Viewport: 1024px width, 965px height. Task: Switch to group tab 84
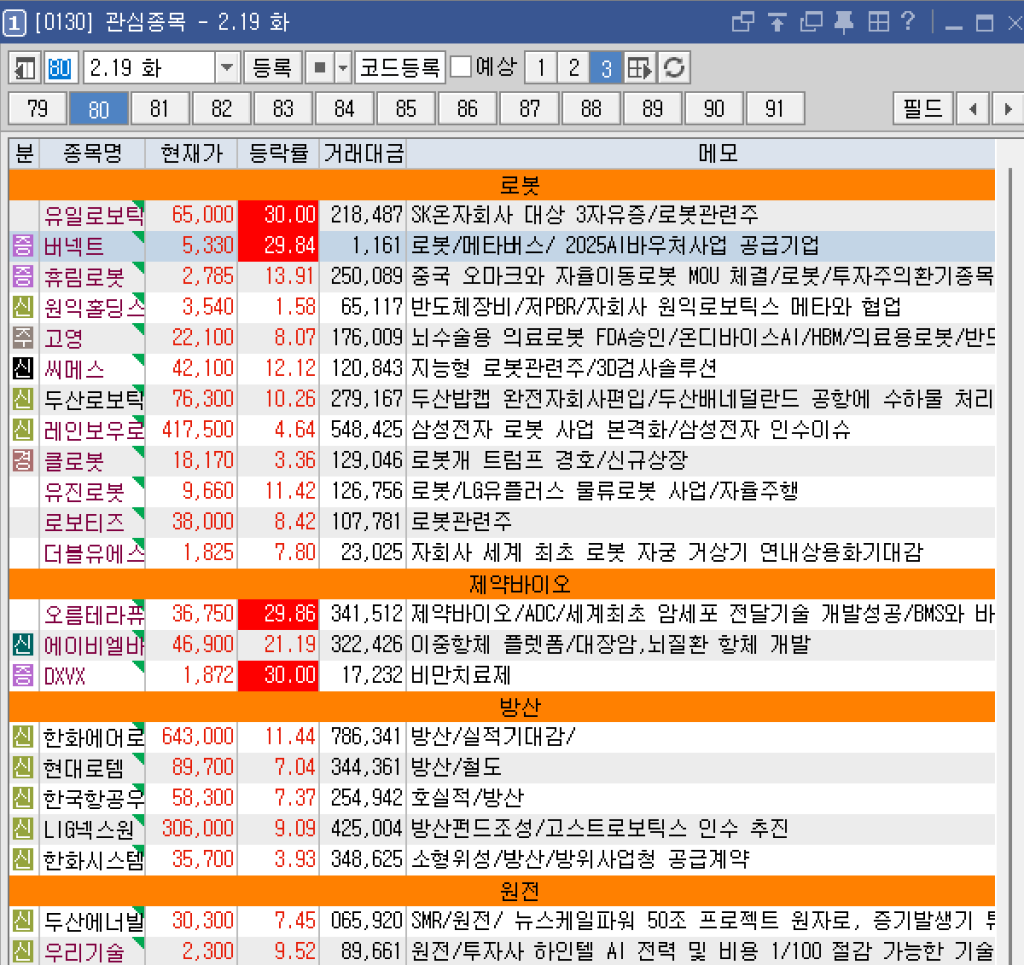[344, 108]
